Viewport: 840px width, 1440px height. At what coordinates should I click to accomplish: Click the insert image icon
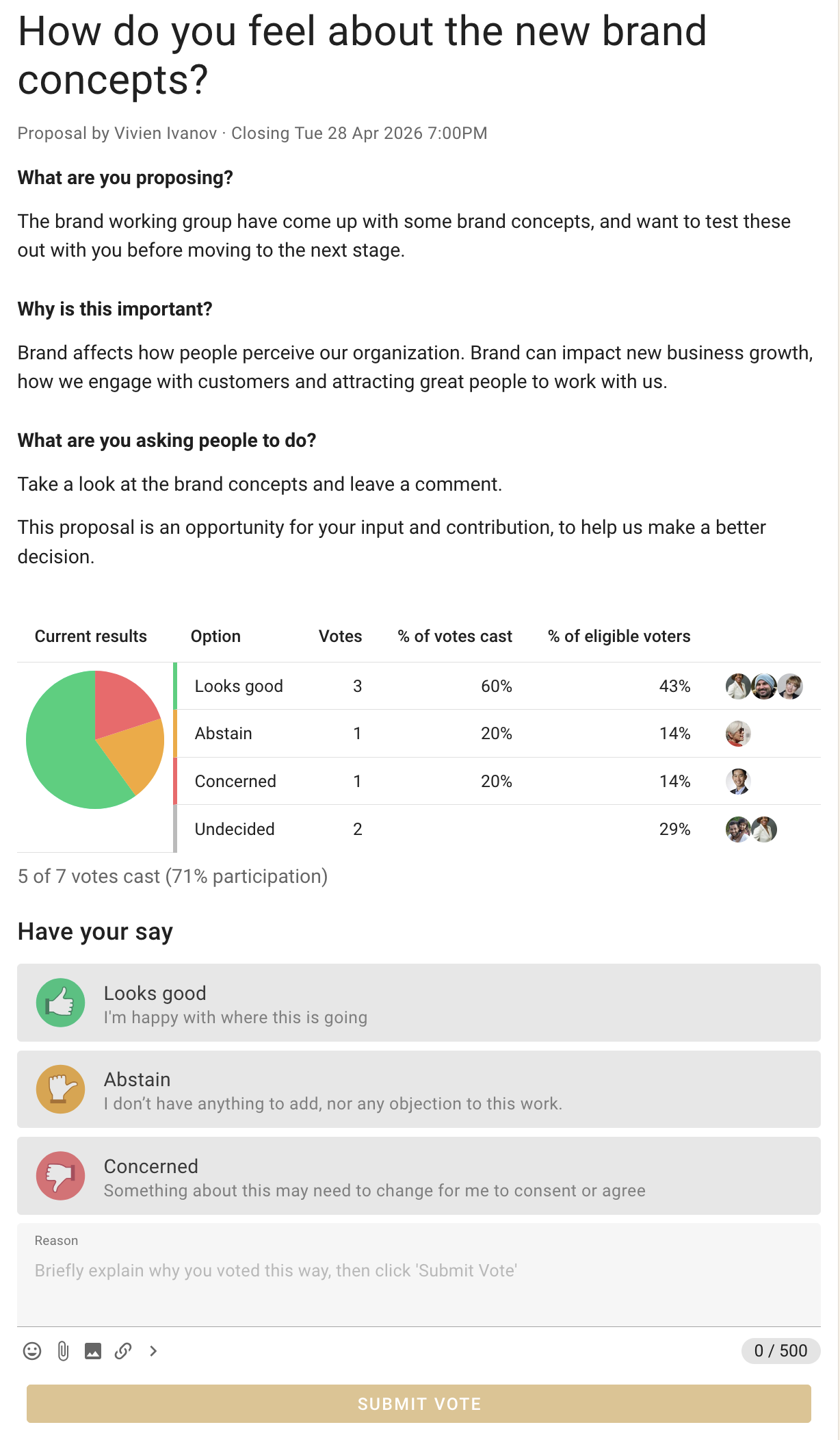pos(93,1350)
